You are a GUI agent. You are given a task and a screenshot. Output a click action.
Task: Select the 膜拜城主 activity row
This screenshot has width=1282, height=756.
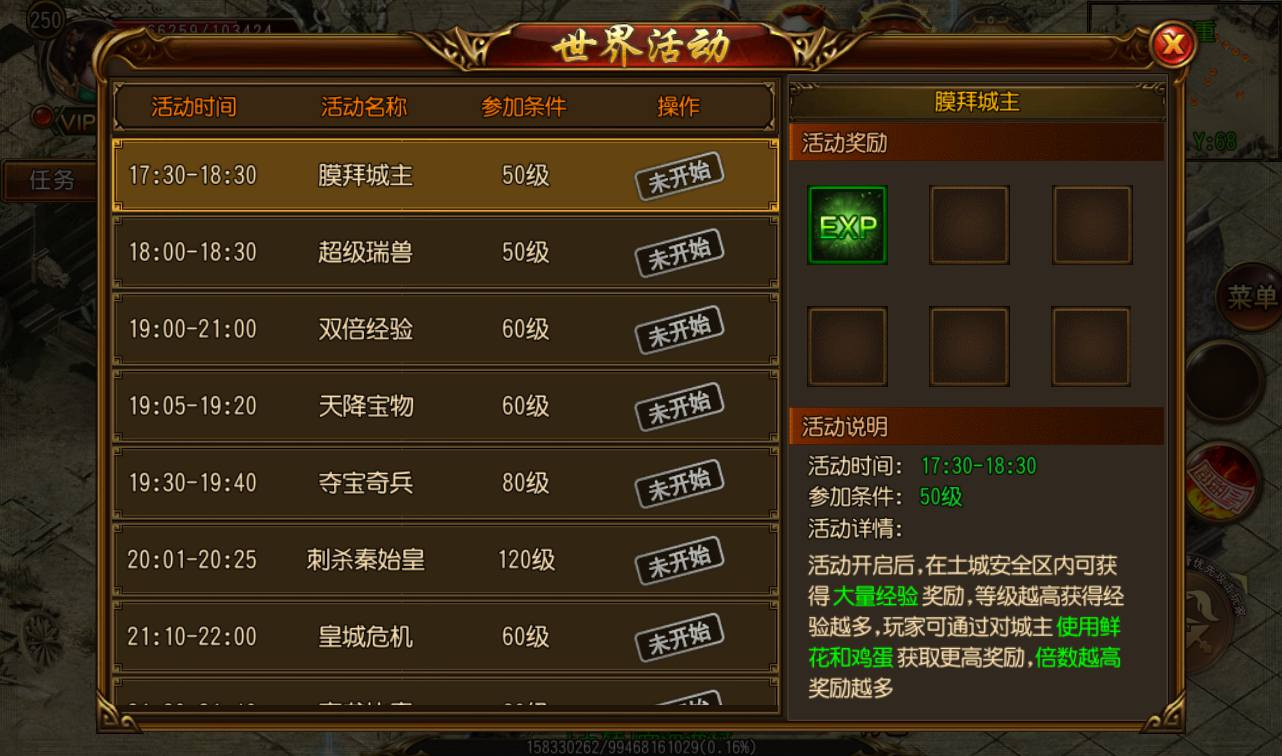[x=445, y=175]
